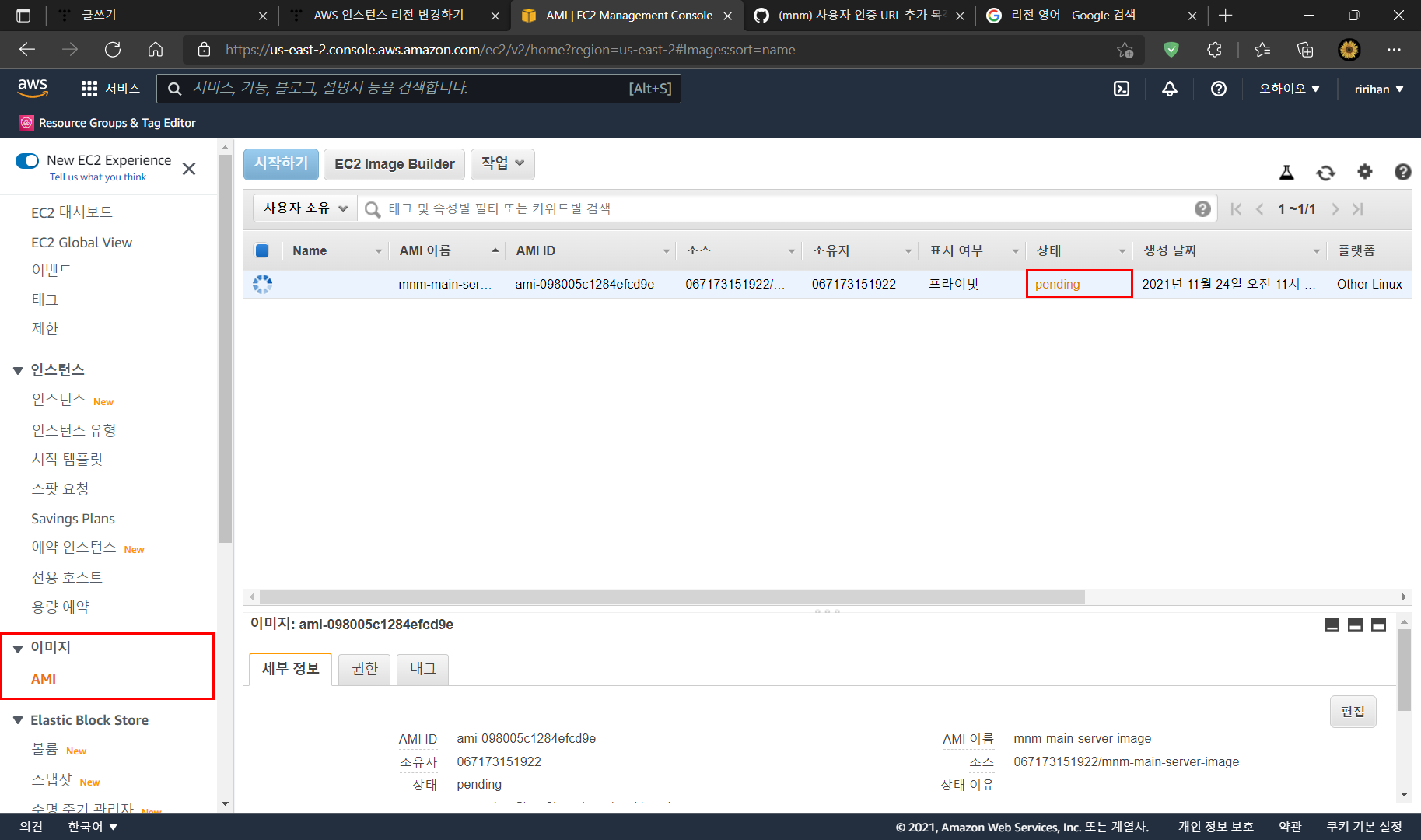Viewport: 1421px width, 840px height.
Task: Click the horizontal table scrollbar
Action: [x=672, y=597]
